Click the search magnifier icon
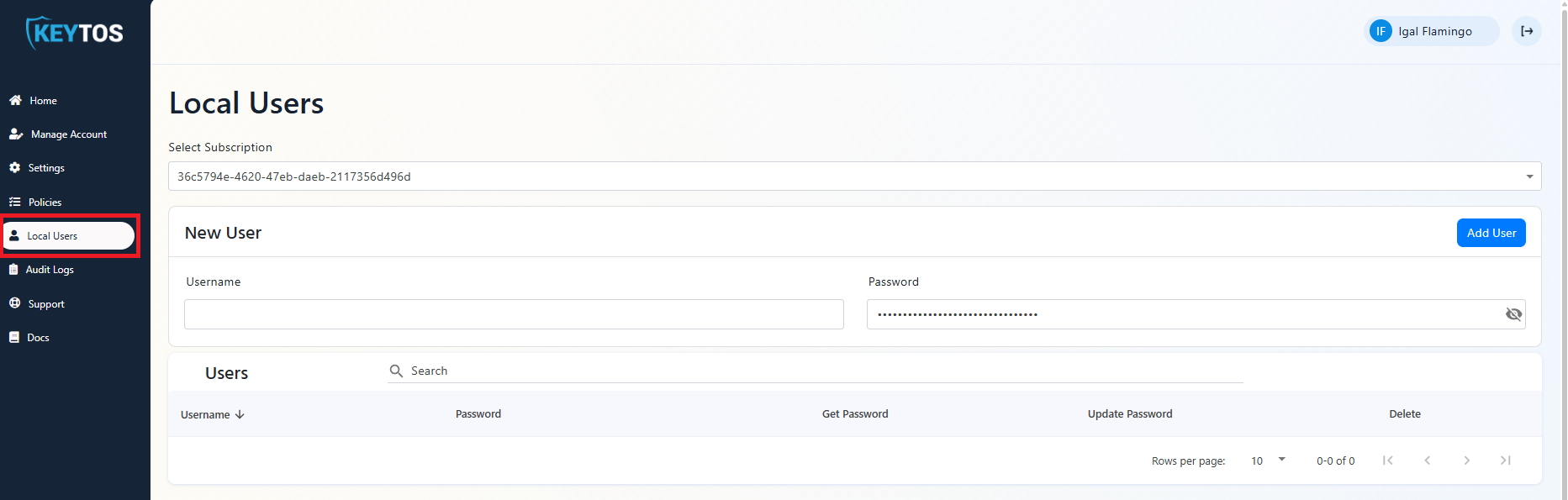 396,371
